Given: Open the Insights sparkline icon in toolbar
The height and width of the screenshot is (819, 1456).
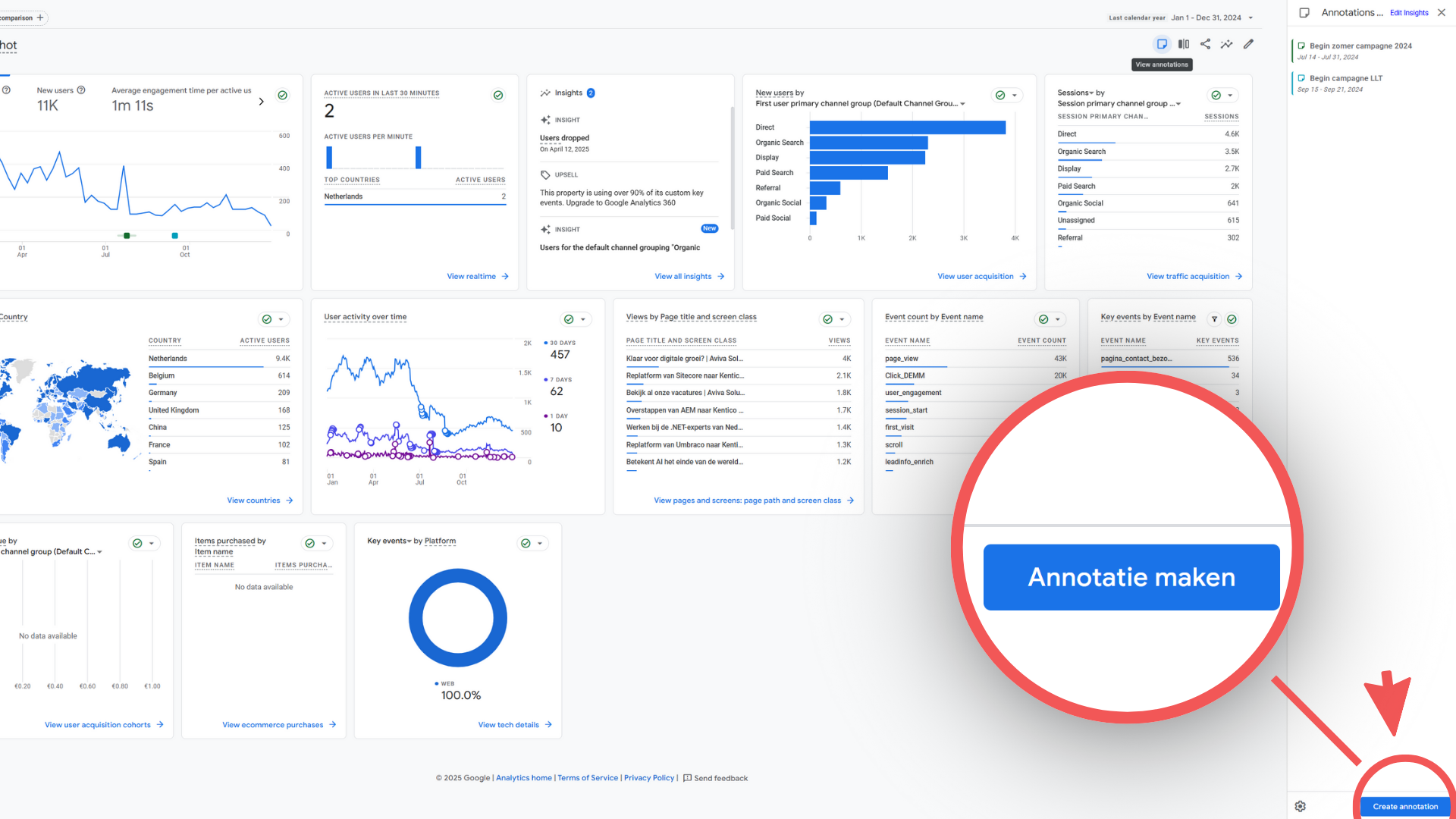Looking at the screenshot, I should click(x=1226, y=44).
